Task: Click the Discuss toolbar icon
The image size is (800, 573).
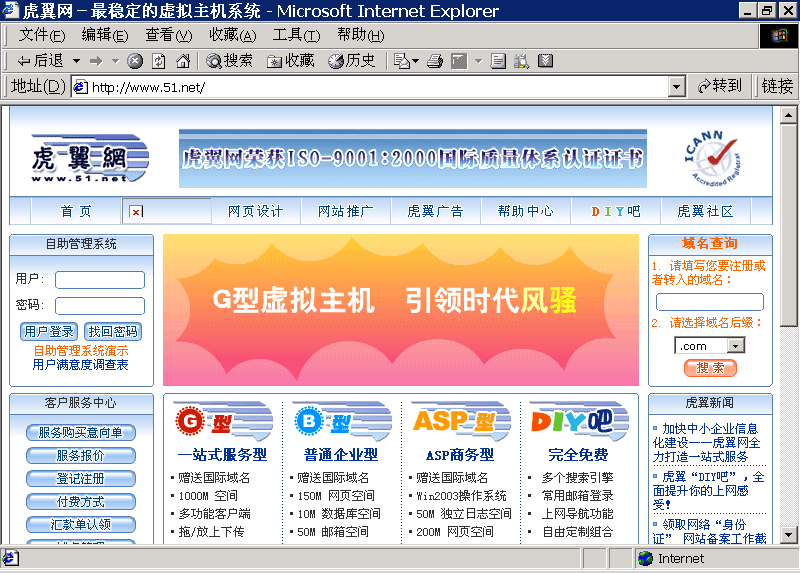Action: 498,62
